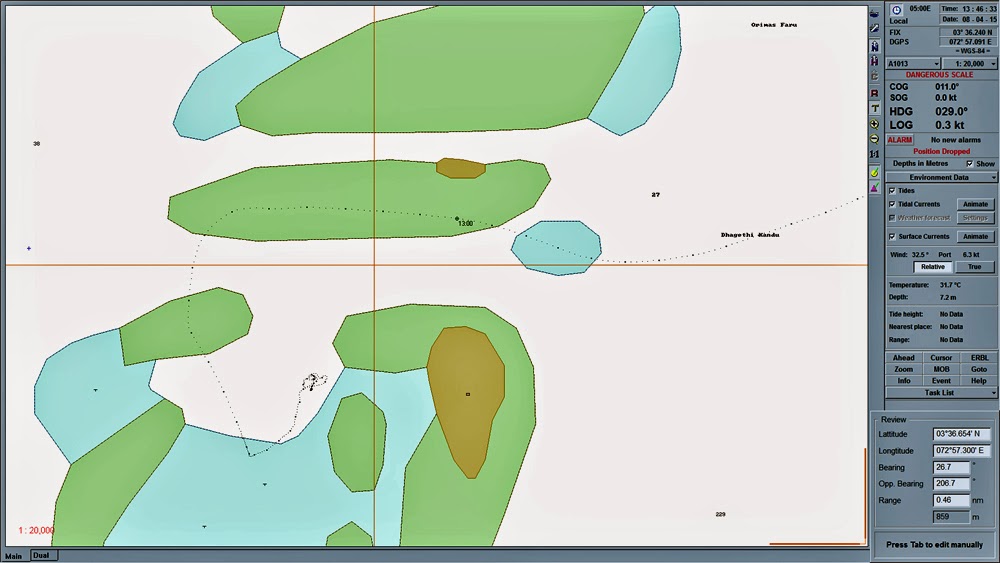Select True wind mode
The width and height of the screenshot is (1000, 563).
[974, 267]
